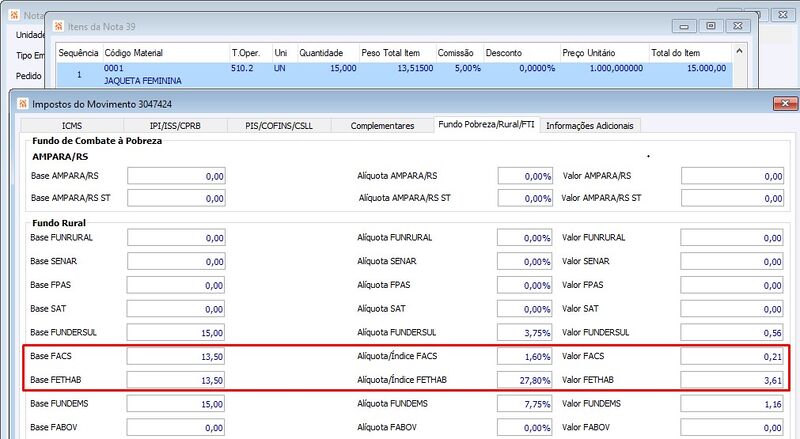
Task: Click the Base AMPARA/RS ST field
Action: point(177,198)
